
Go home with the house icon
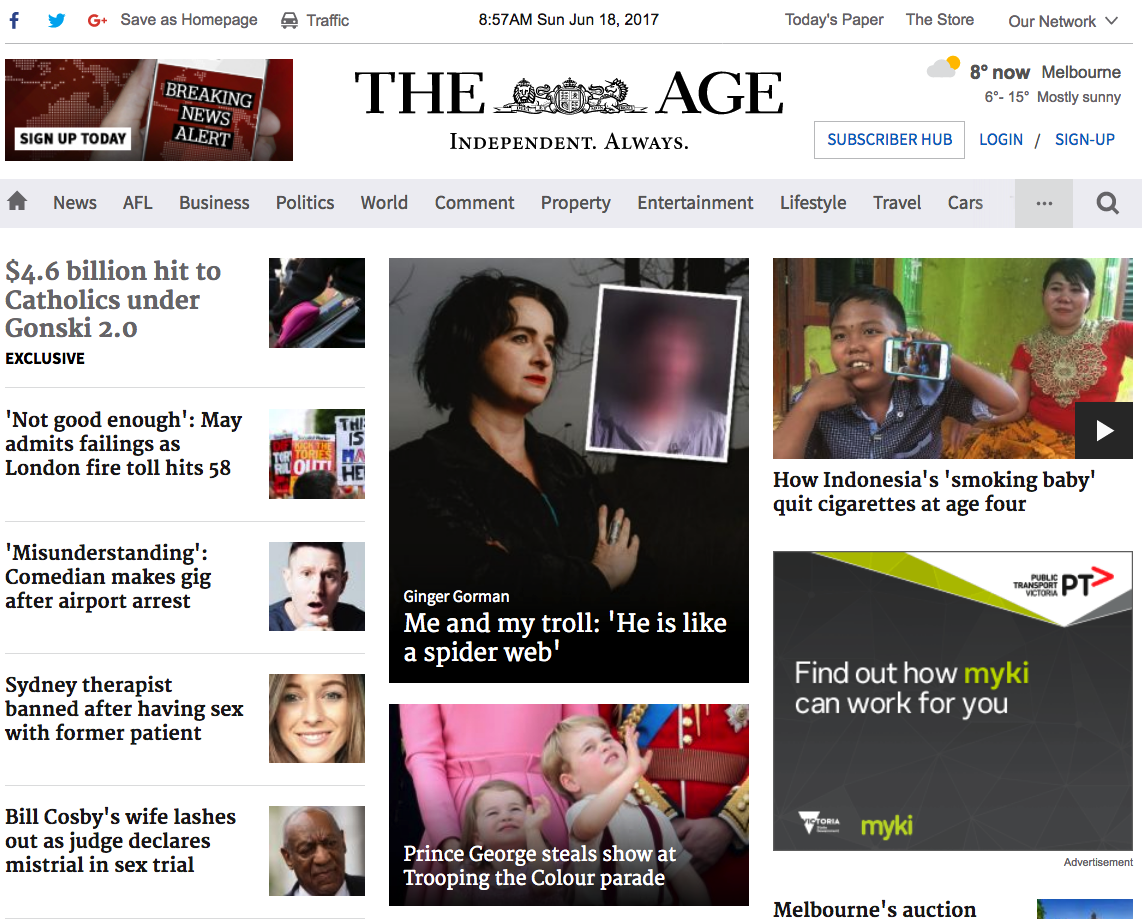pos(17,201)
